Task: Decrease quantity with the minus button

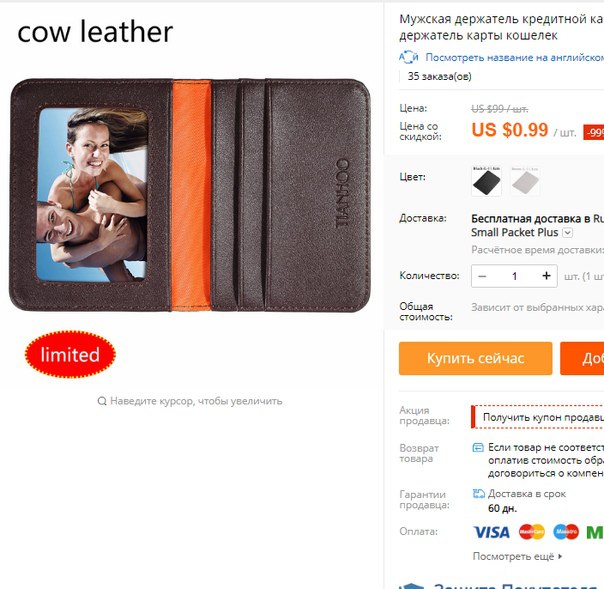Action: click(x=482, y=276)
